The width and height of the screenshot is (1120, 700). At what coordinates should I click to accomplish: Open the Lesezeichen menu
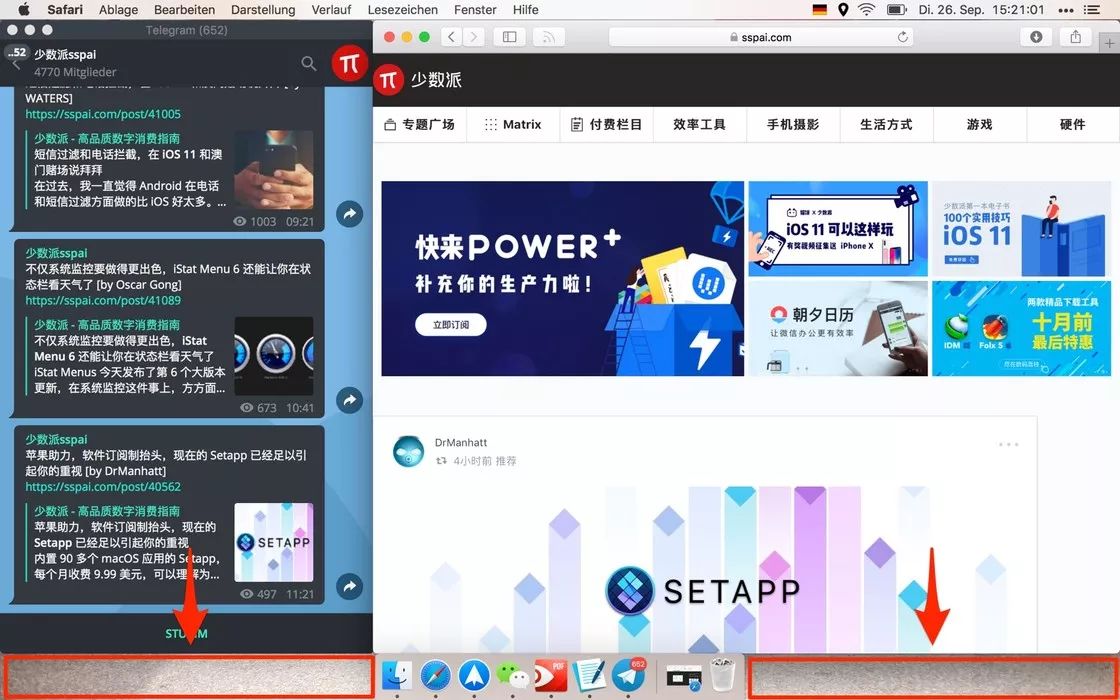[x=403, y=10]
